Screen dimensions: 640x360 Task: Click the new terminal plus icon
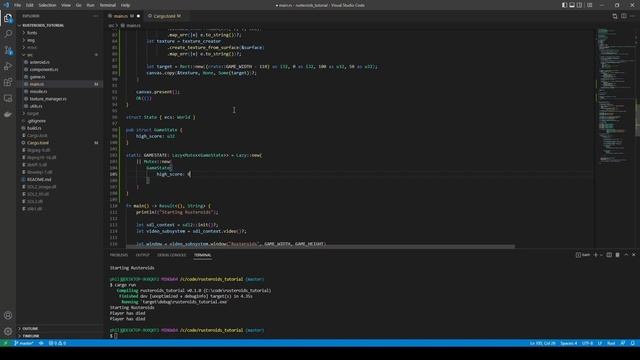(596, 255)
